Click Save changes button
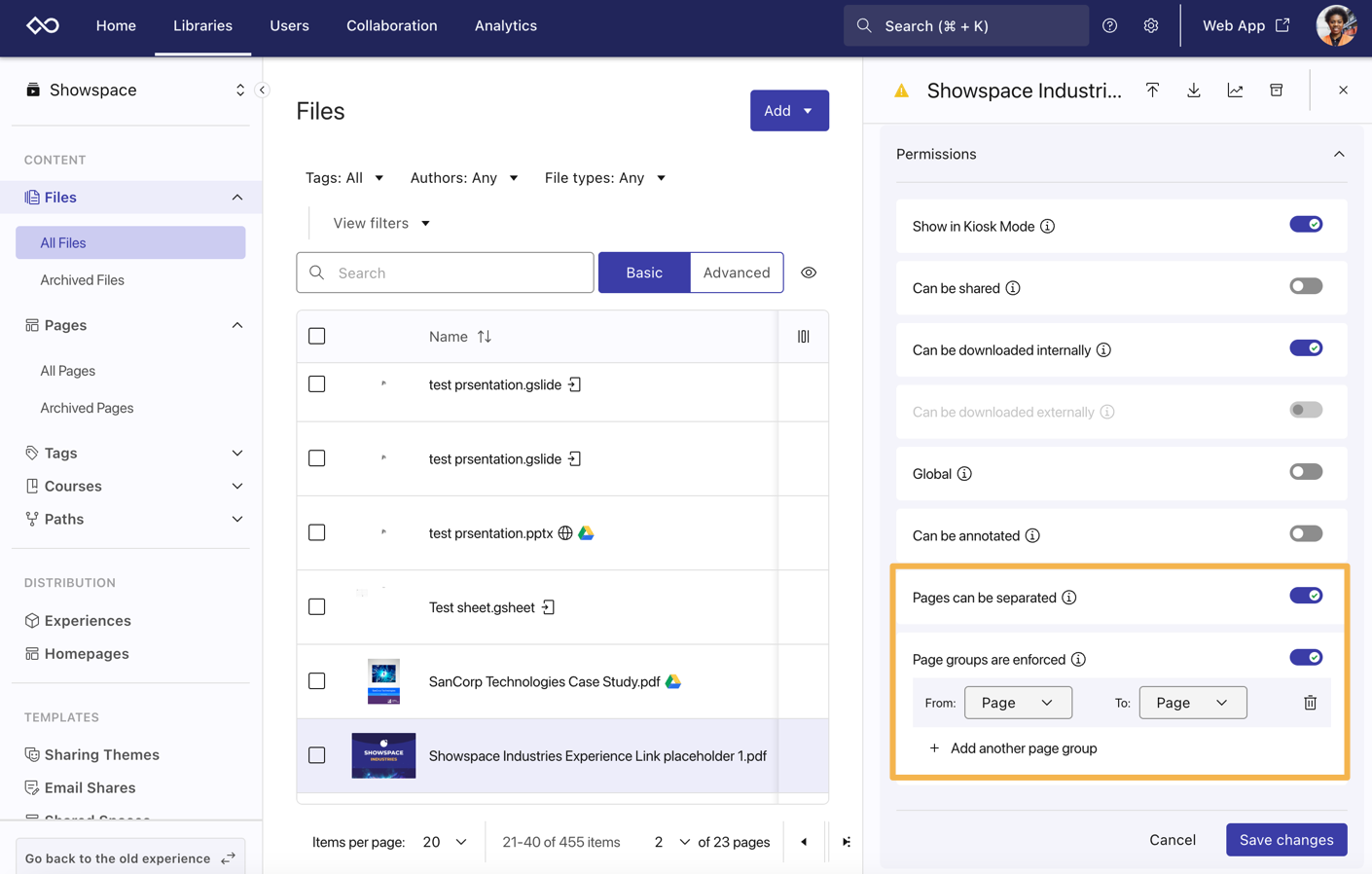Screen dimensions: 1372x874 click(1286, 840)
